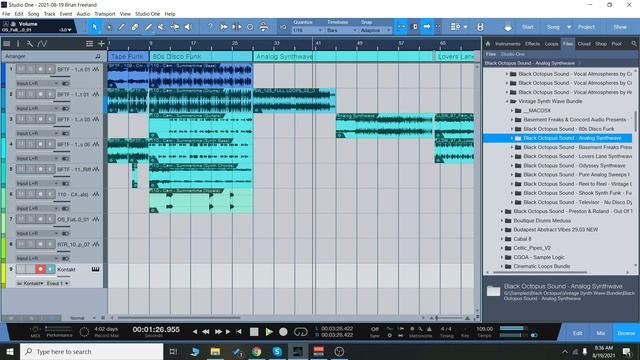Open the Audio menu

click(x=83, y=14)
